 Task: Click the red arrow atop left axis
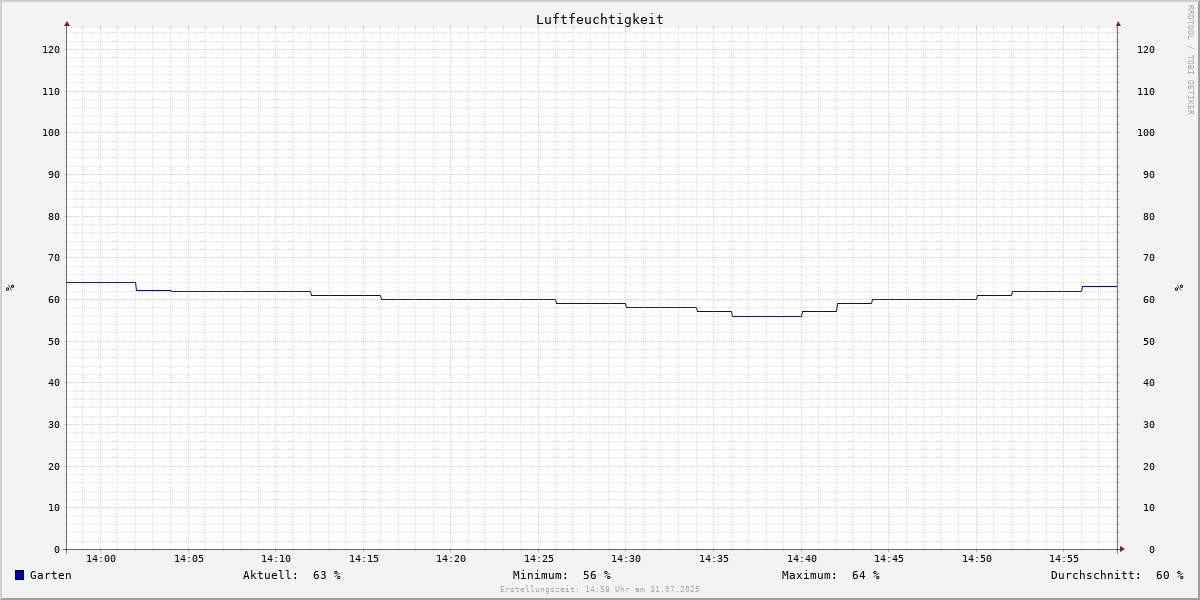67,23
